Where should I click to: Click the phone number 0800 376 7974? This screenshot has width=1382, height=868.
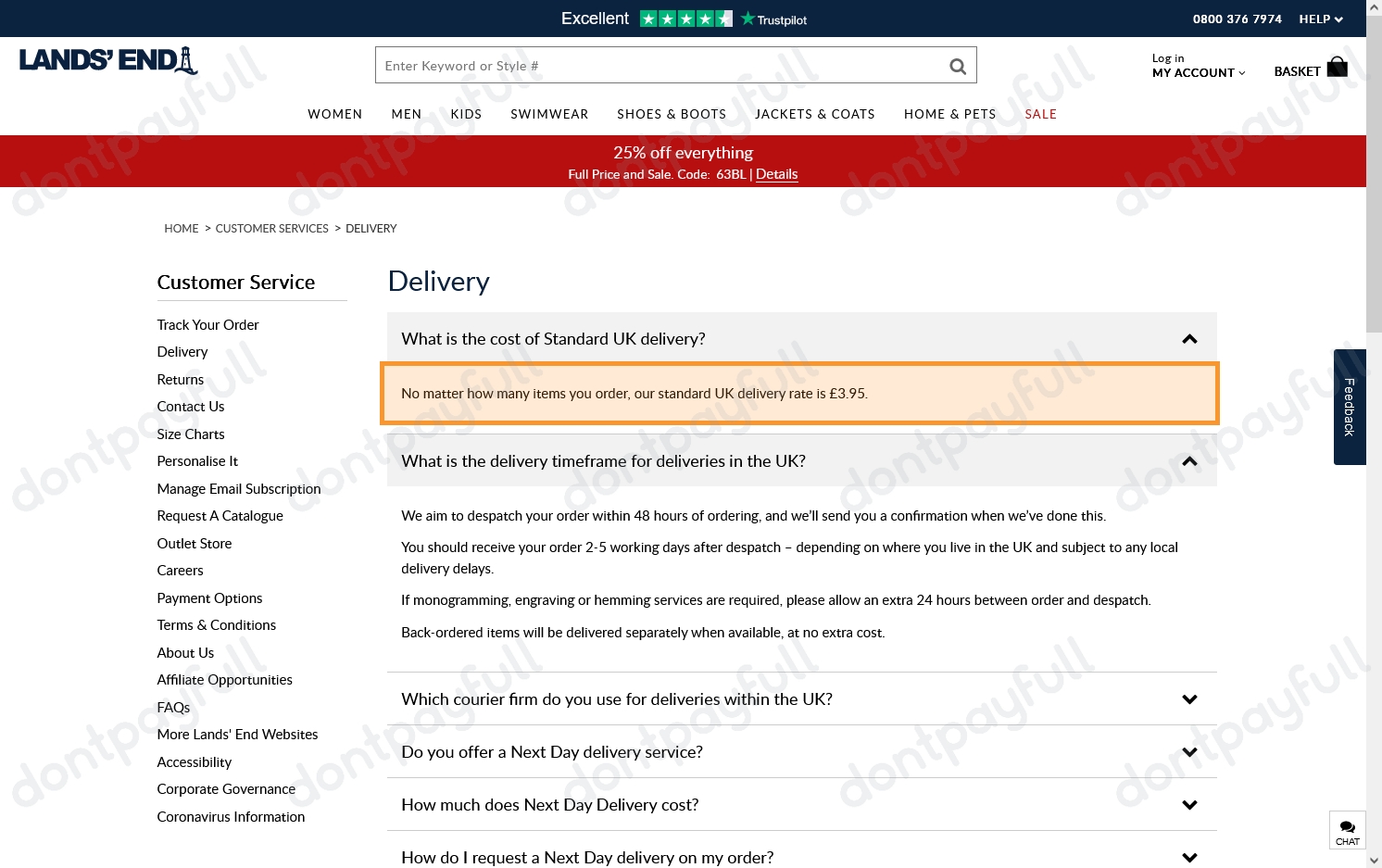tap(1238, 19)
